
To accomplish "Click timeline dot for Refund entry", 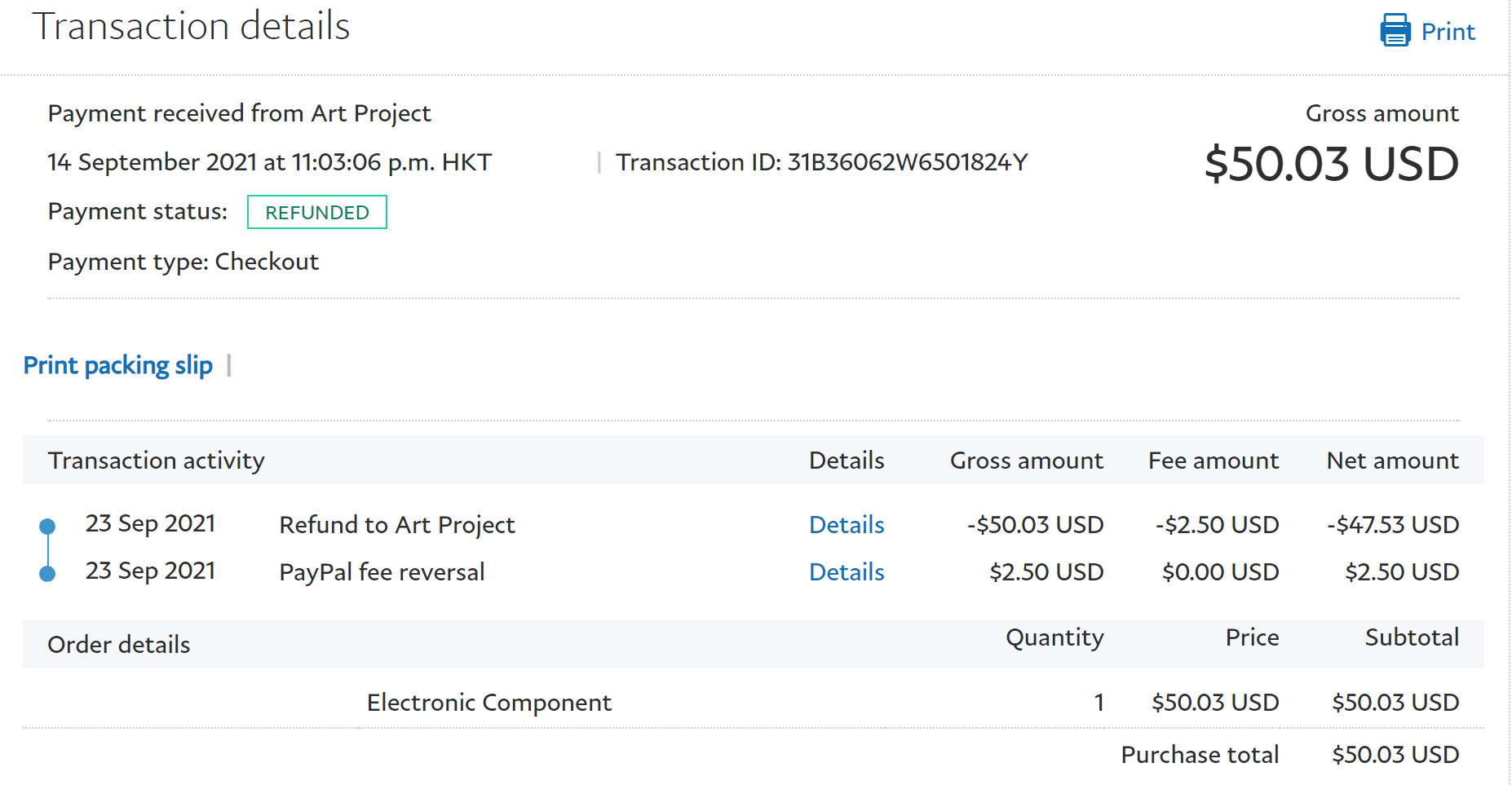I will point(47,527).
